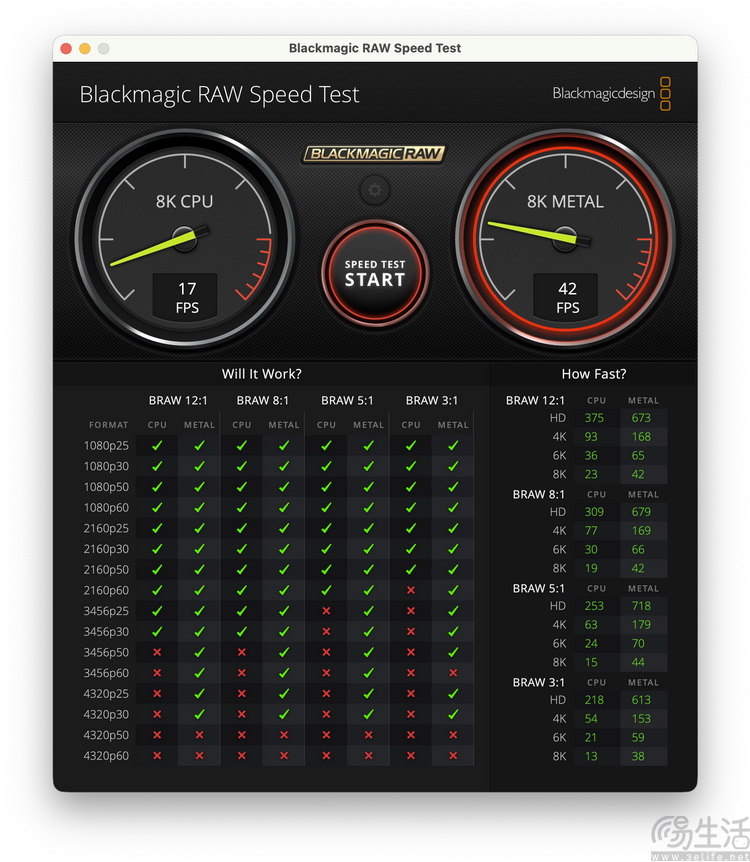Minimize the window with the yellow button
Screen dimensions: 750x862
click(x=85, y=48)
